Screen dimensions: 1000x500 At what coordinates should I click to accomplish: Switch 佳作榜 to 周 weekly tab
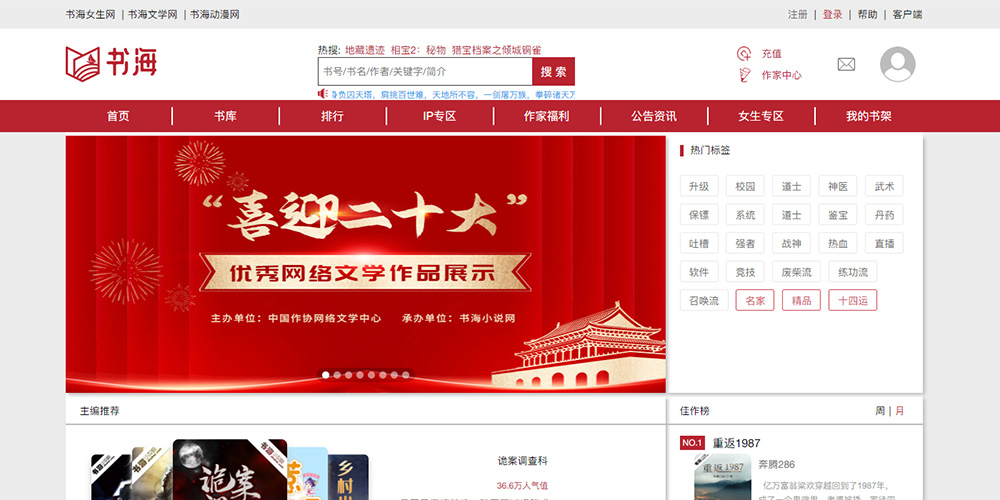pyautogui.click(x=879, y=411)
